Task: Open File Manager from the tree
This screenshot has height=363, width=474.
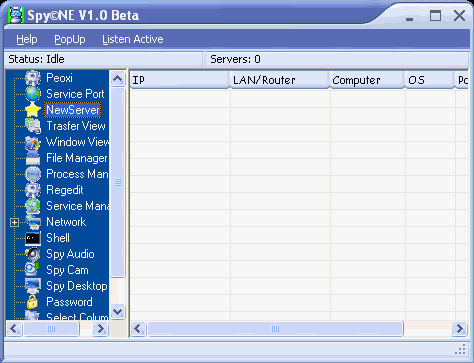Action: coord(77,158)
